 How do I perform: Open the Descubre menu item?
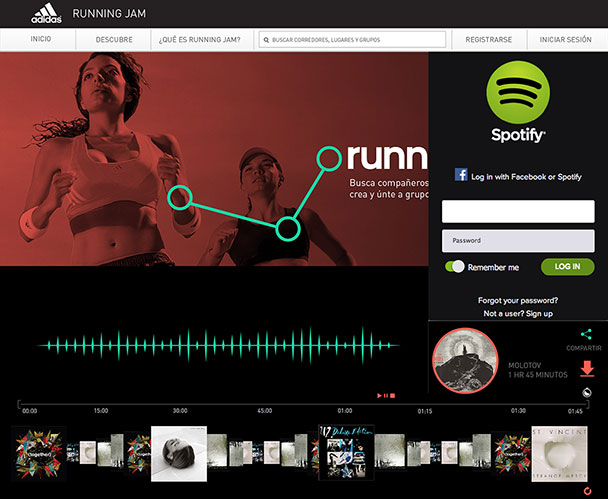[114, 40]
